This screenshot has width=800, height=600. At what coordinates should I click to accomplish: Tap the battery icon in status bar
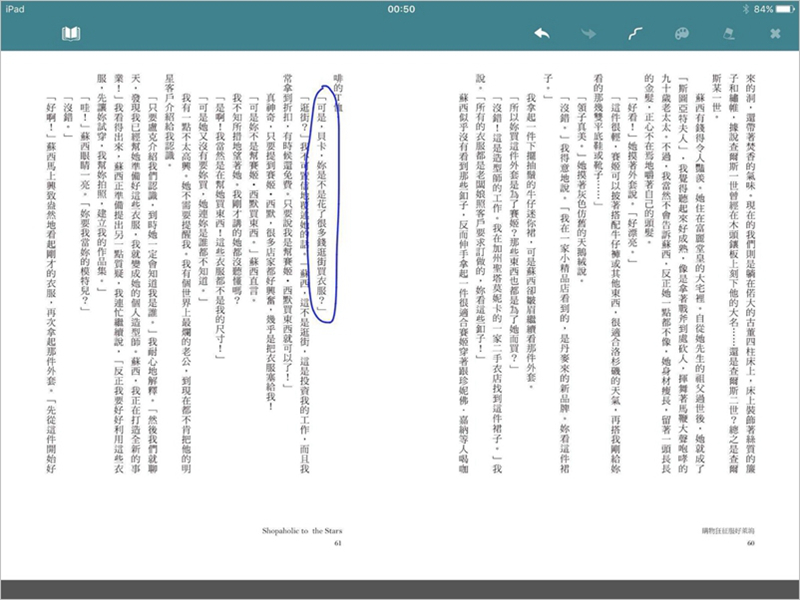(780, 8)
